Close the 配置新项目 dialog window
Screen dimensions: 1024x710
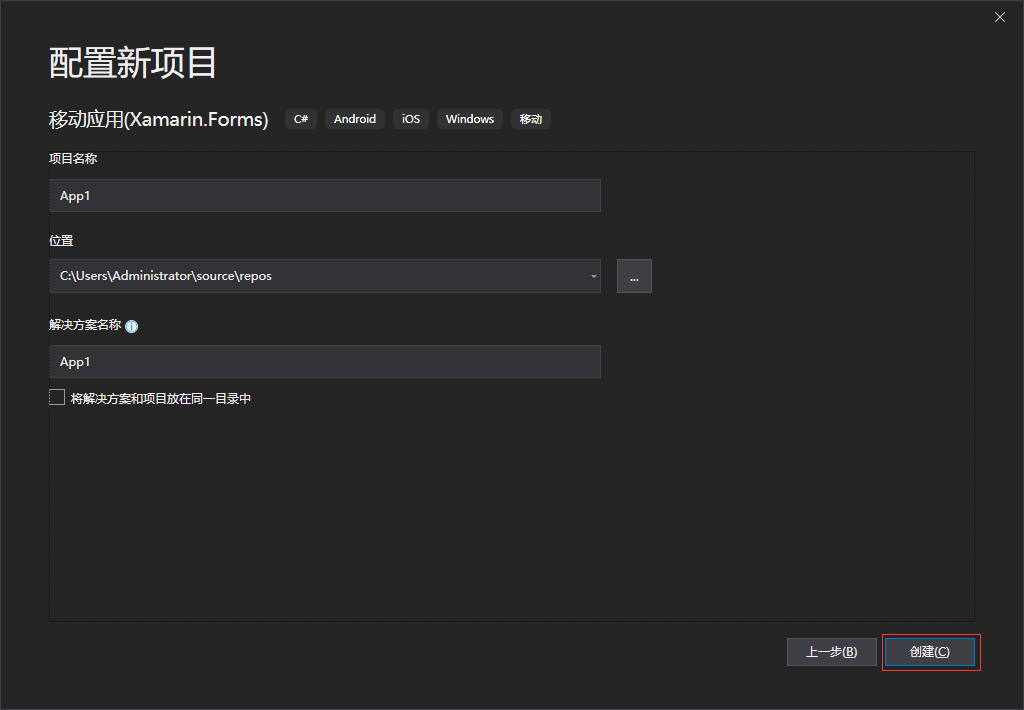[999, 17]
